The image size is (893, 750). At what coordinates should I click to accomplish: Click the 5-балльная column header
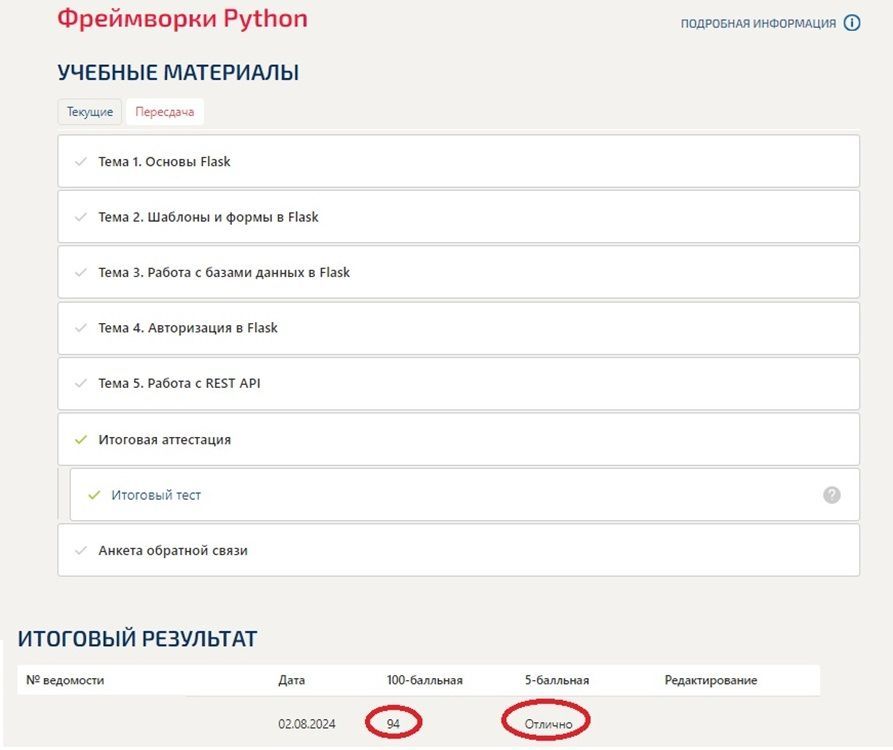[x=557, y=680]
